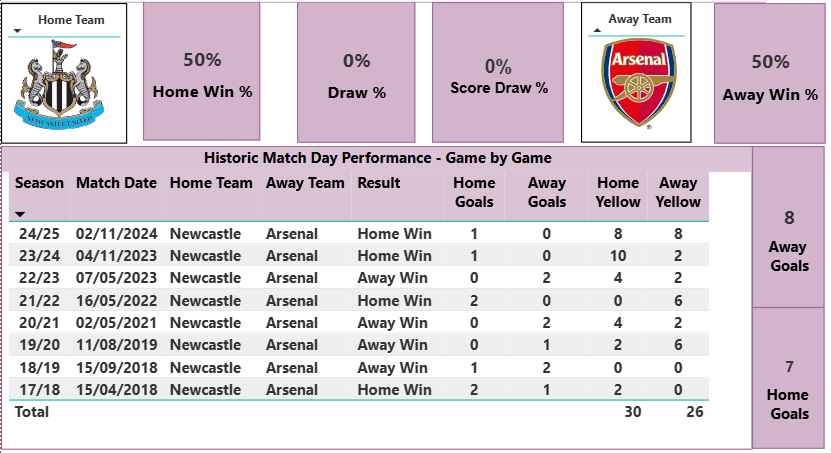Select the Home Win % card
Screen dimensions: 831x453
pos(202,74)
